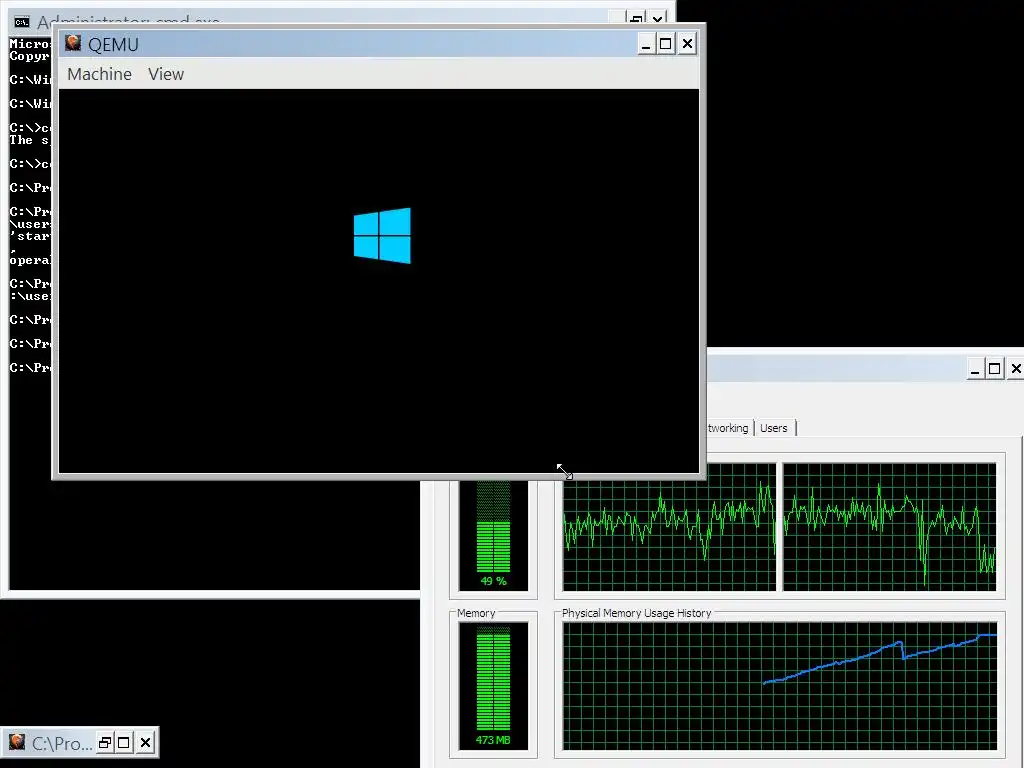Maximize the minimized C:\Pro... window

tap(124, 743)
